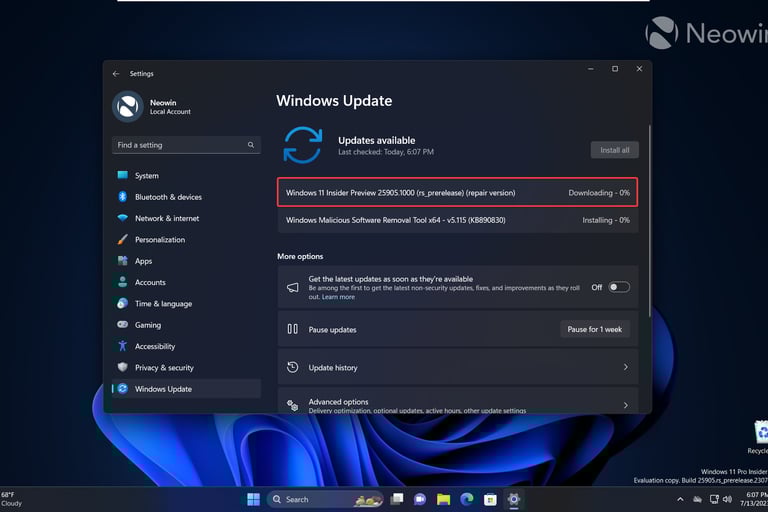Click the Advanced options gears icon
The height and width of the screenshot is (512, 768).
[x=292, y=405]
